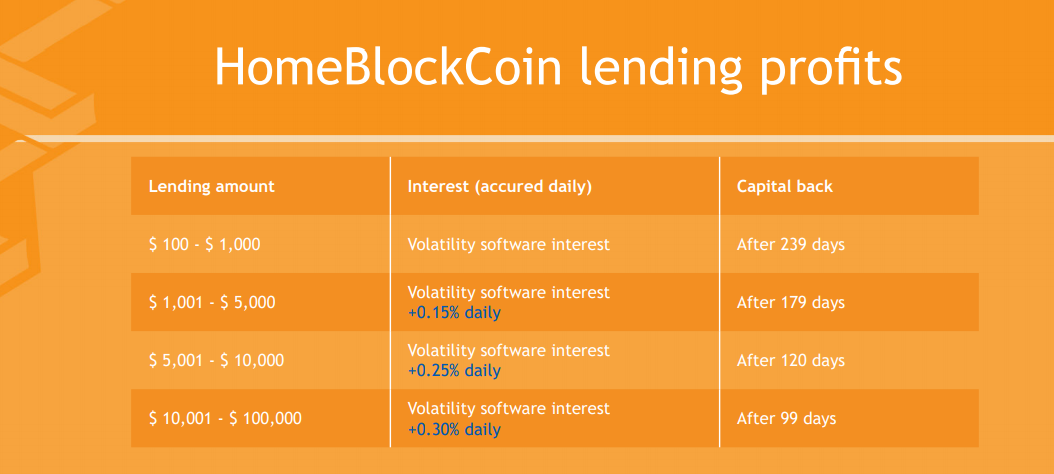Click the +0.15% daily blue text

(x=454, y=313)
